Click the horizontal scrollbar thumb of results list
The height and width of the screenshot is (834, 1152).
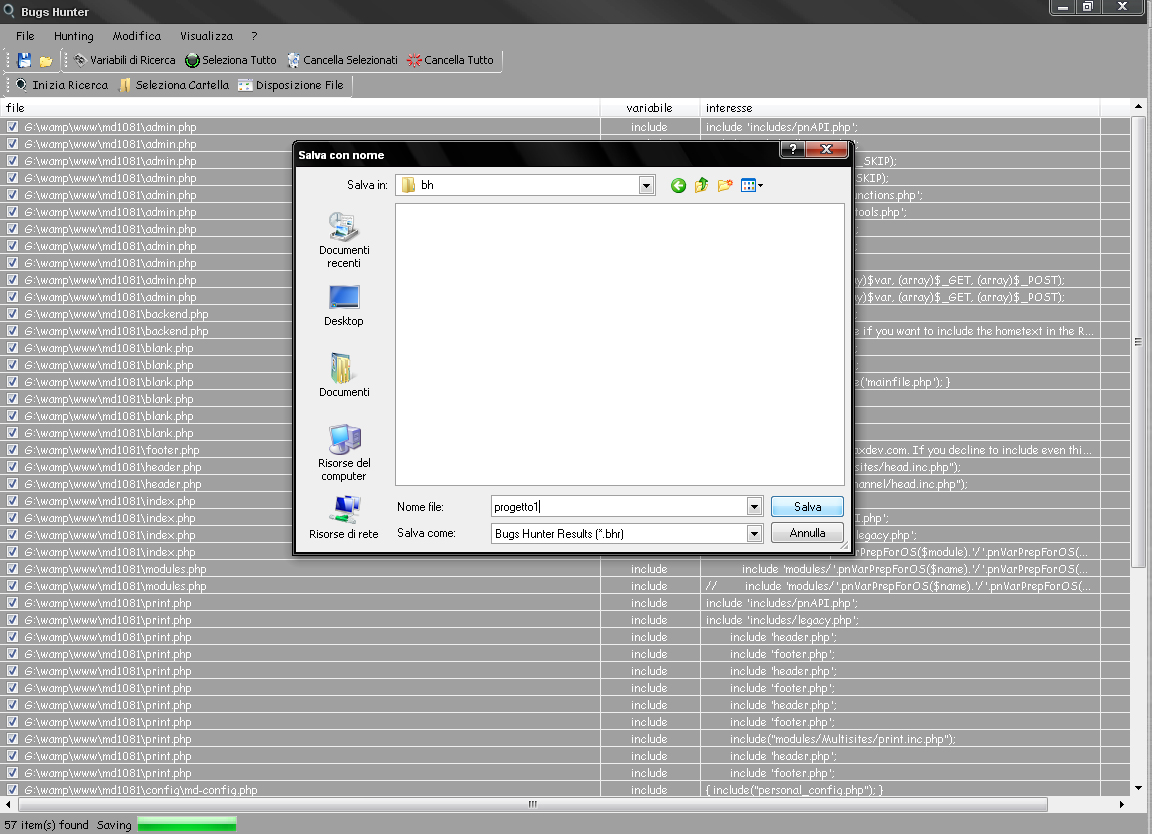coord(533,804)
